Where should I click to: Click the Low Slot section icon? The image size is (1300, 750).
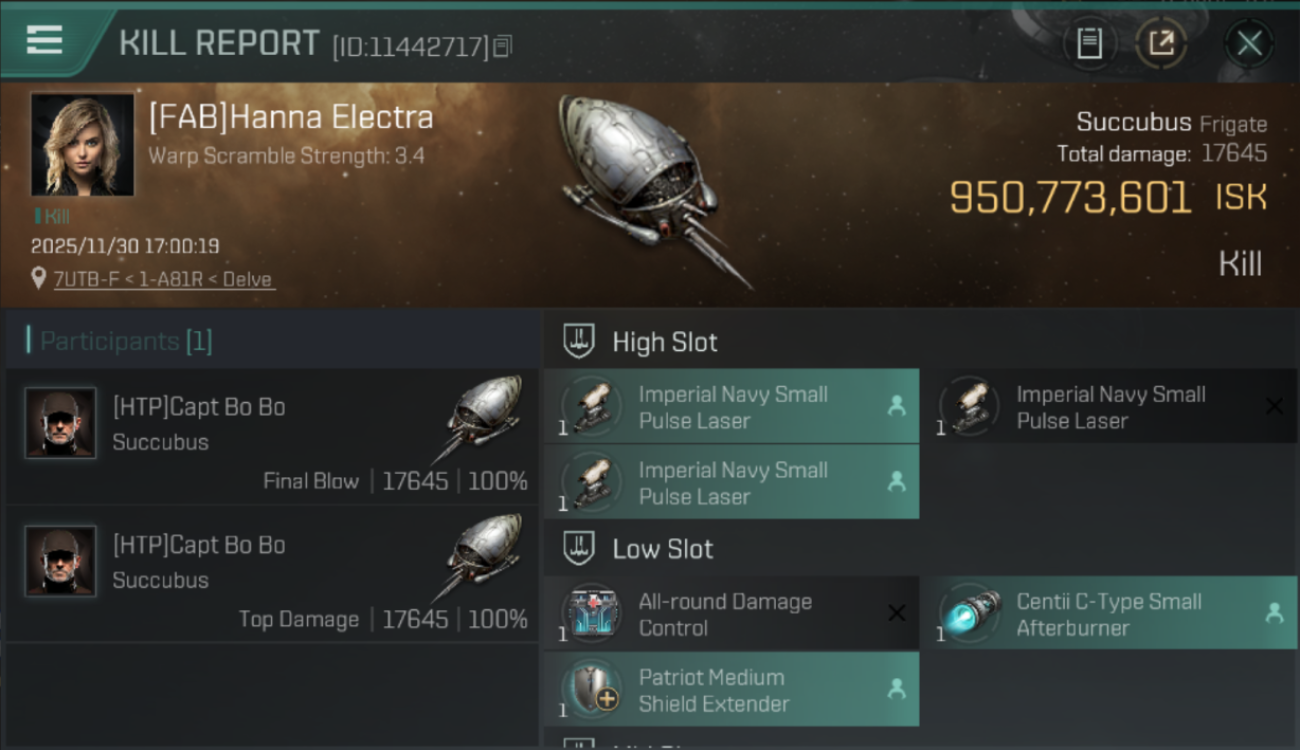tap(580, 548)
